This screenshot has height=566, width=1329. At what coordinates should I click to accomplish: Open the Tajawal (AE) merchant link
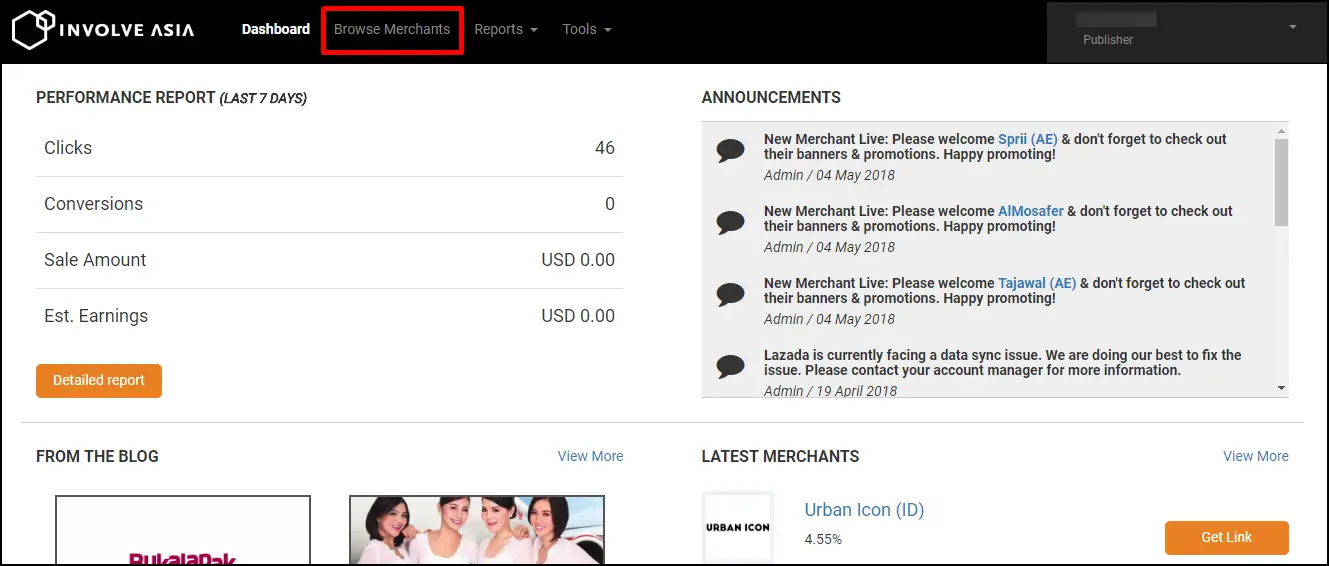pyautogui.click(x=1037, y=283)
